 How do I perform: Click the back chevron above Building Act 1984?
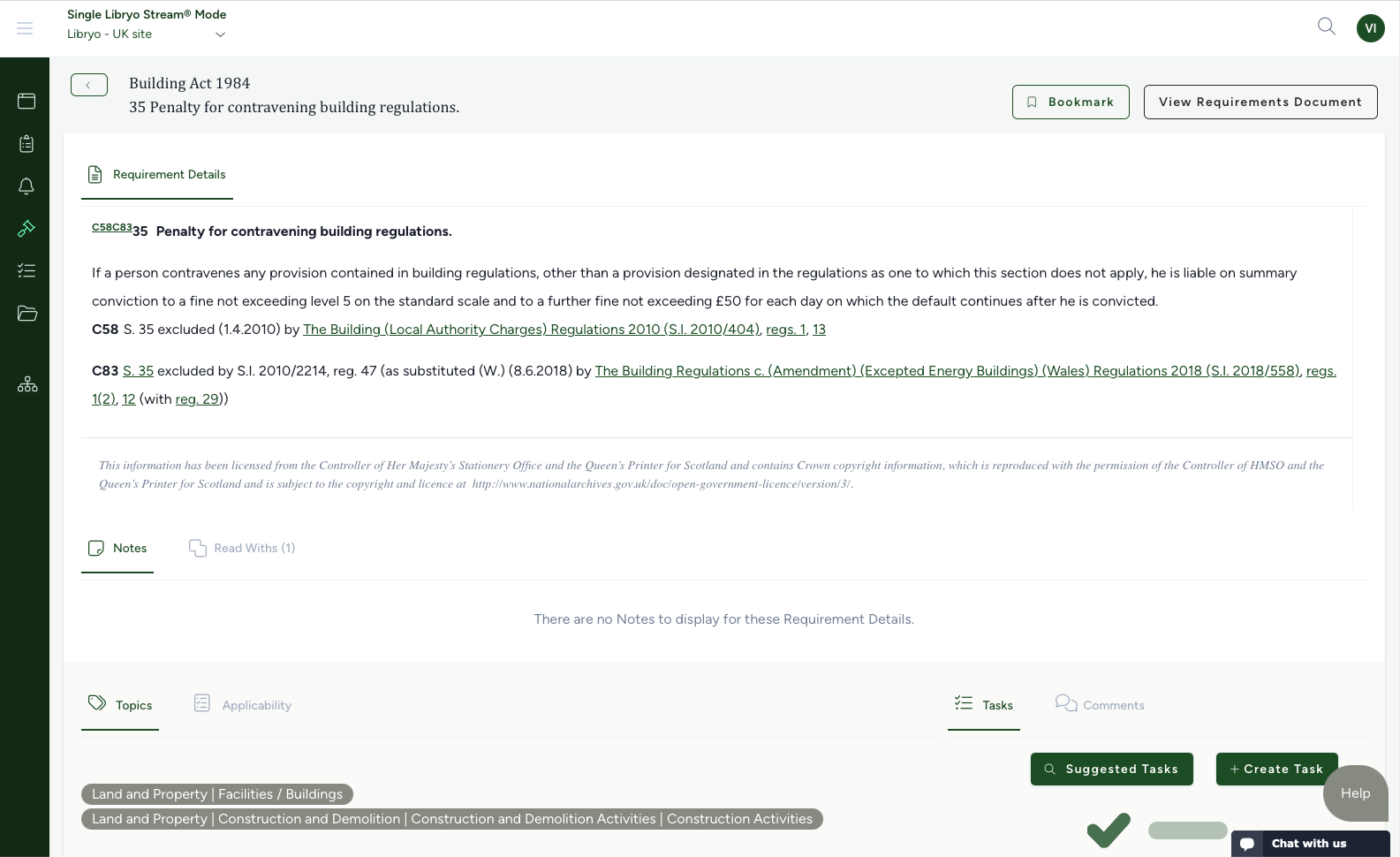click(x=88, y=85)
